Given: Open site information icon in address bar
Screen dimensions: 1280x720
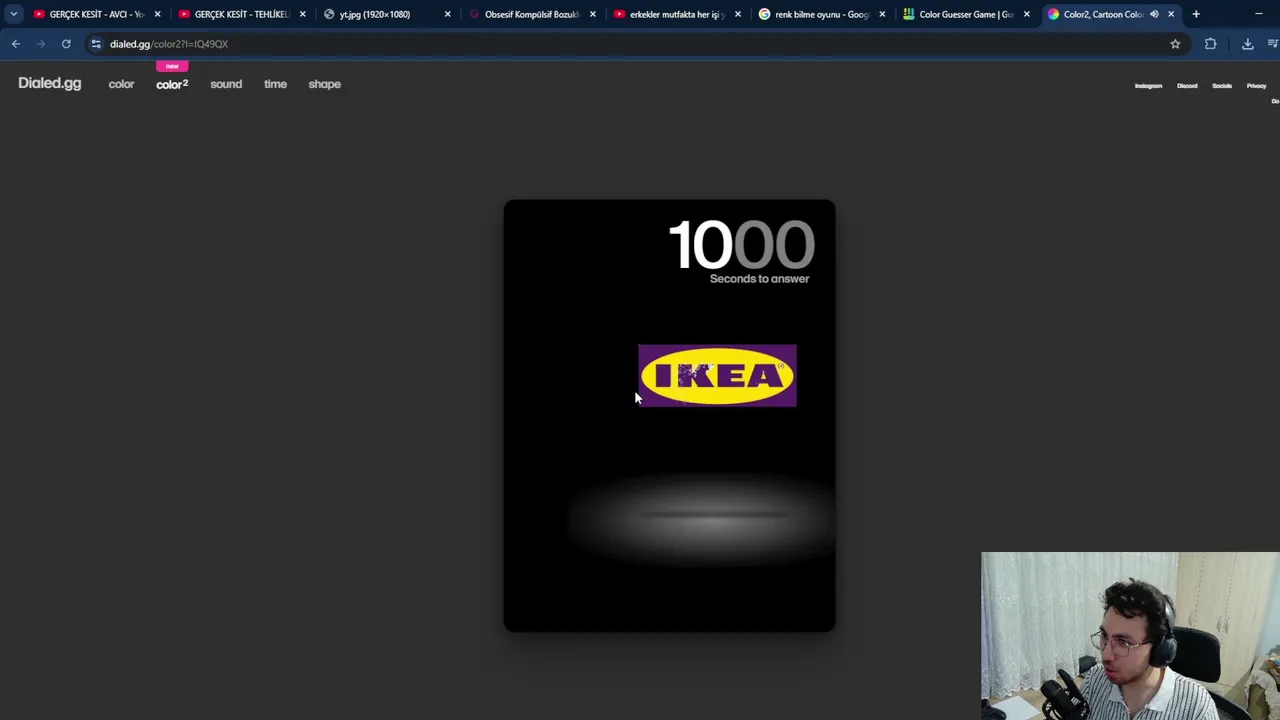Looking at the screenshot, I should tap(96, 44).
